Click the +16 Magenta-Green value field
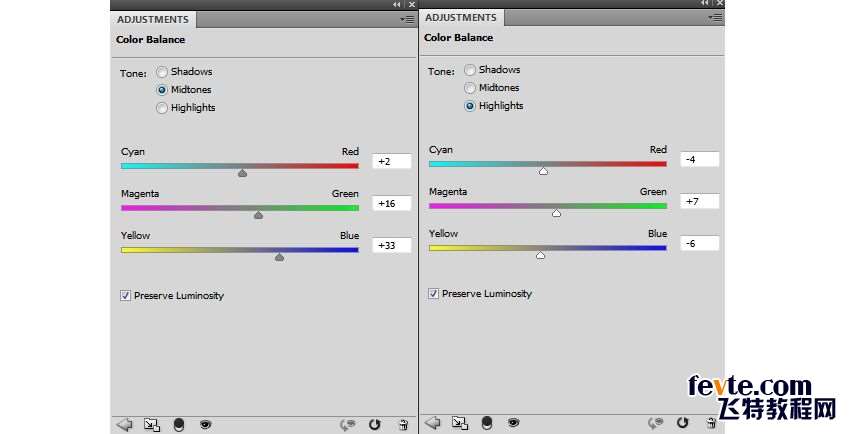The width and height of the screenshot is (850, 434). click(x=391, y=204)
